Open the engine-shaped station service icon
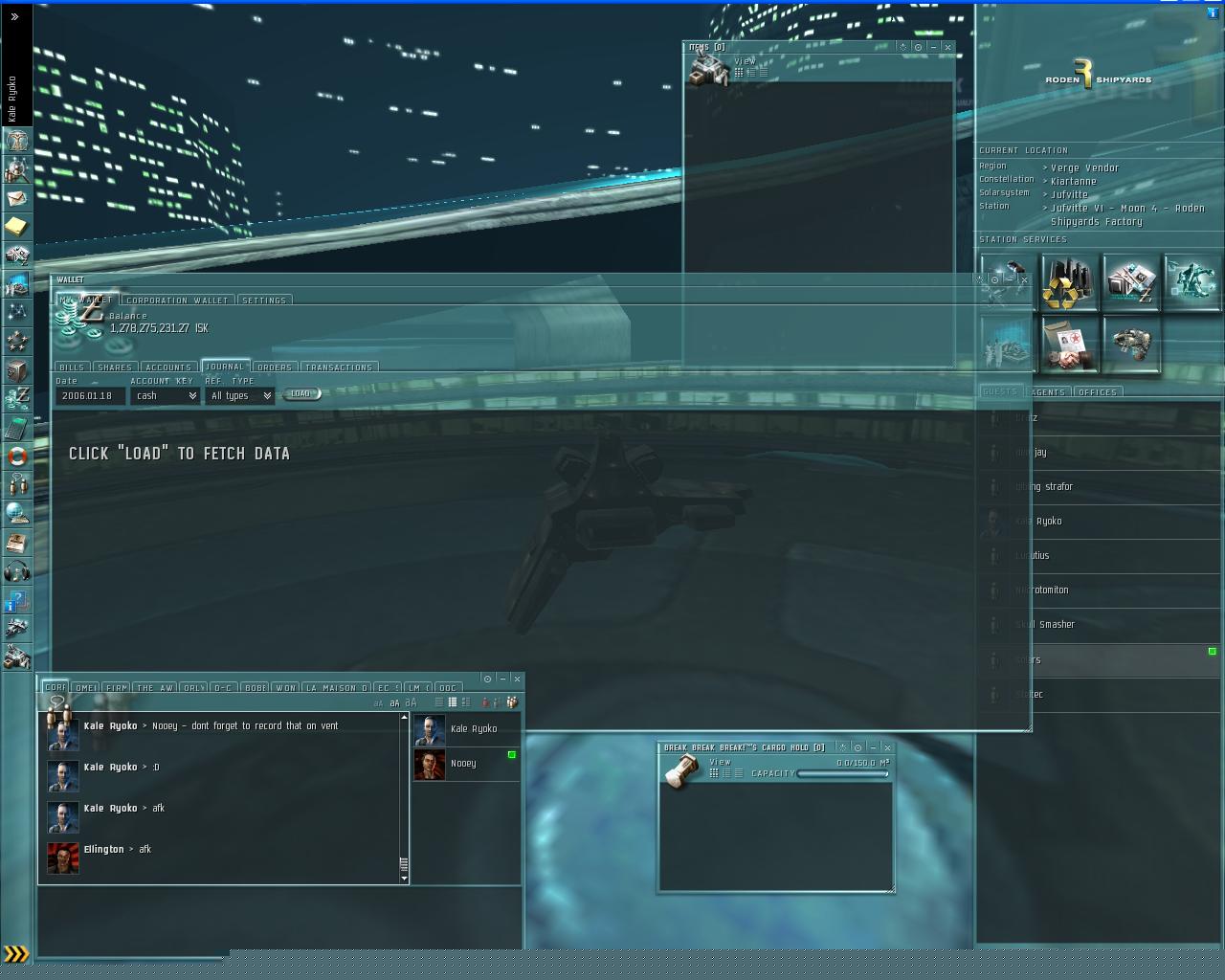Screen dimensions: 1225x980 pyautogui.click(x=1130, y=345)
